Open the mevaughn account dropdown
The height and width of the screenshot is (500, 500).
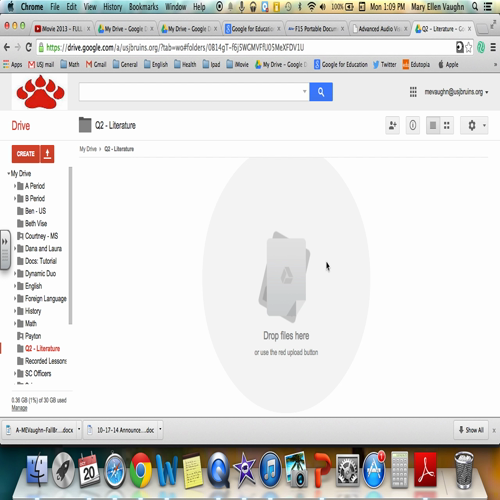point(456,92)
